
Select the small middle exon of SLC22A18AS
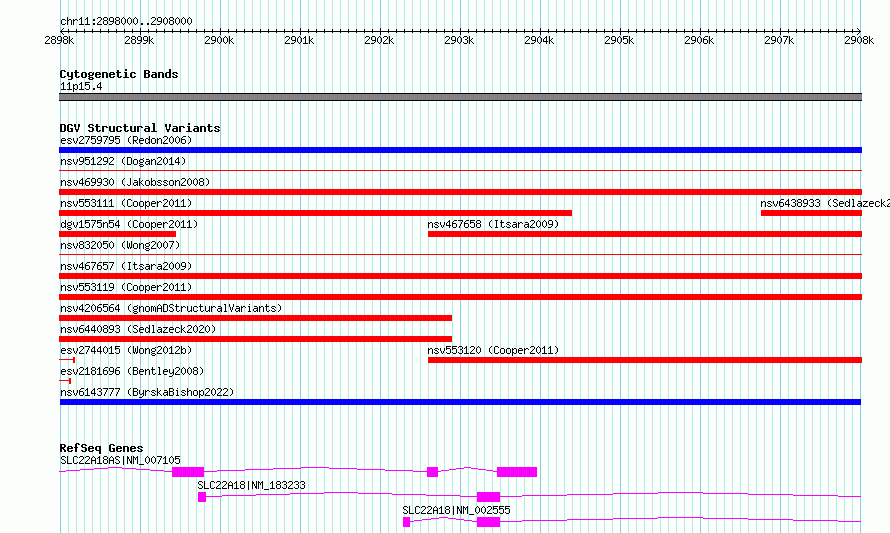tap(433, 472)
